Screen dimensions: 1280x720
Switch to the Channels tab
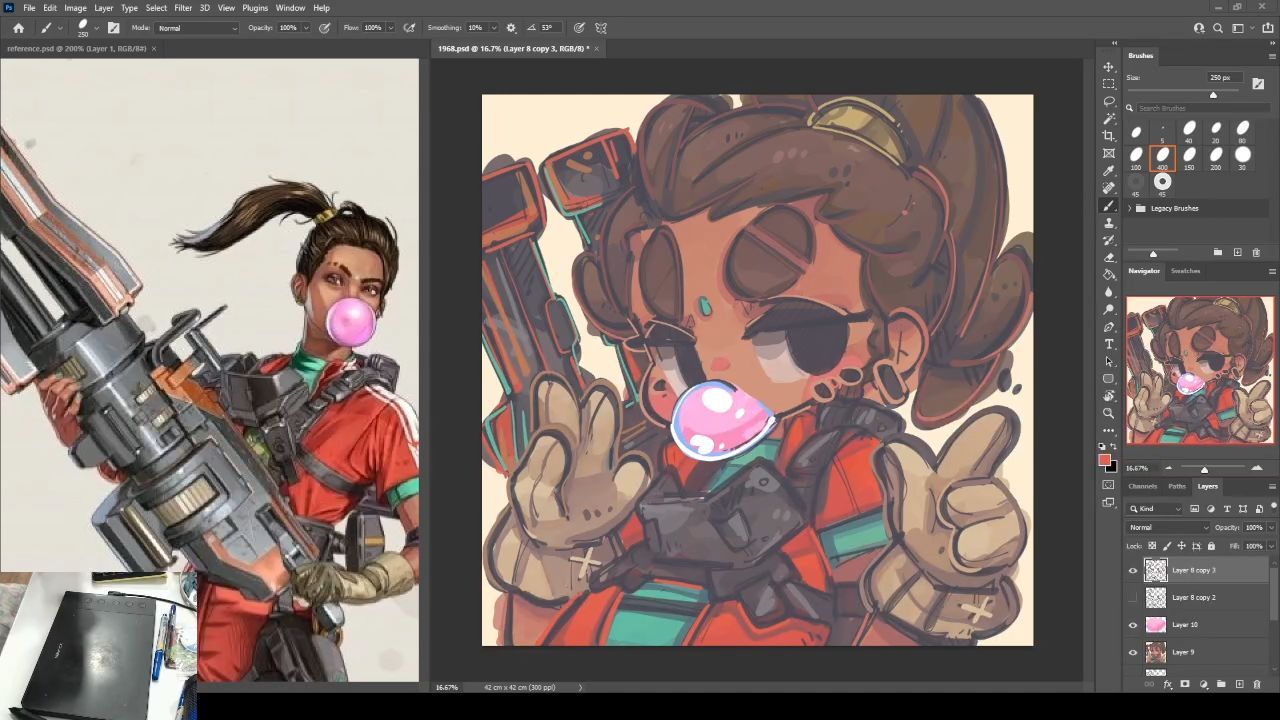[x=1143, y=486]
